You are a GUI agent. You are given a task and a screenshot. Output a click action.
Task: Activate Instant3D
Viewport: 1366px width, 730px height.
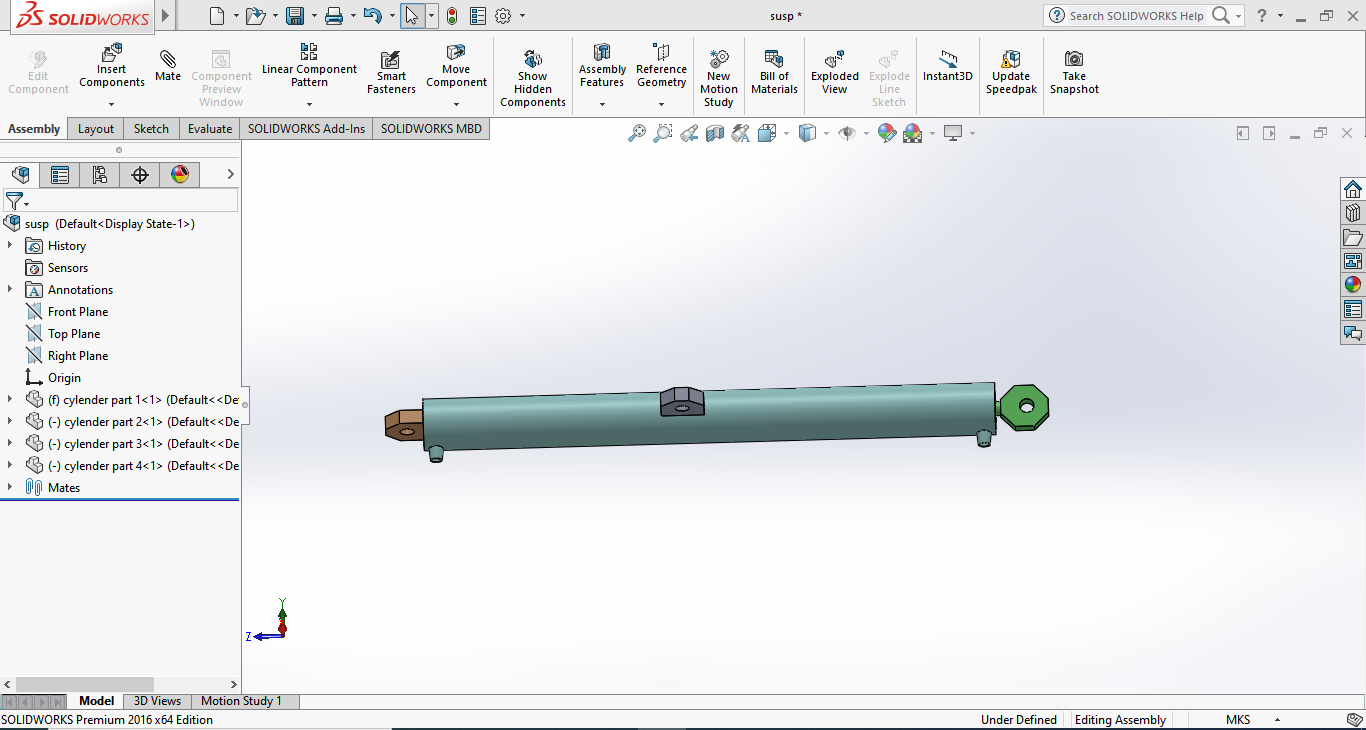947,66
